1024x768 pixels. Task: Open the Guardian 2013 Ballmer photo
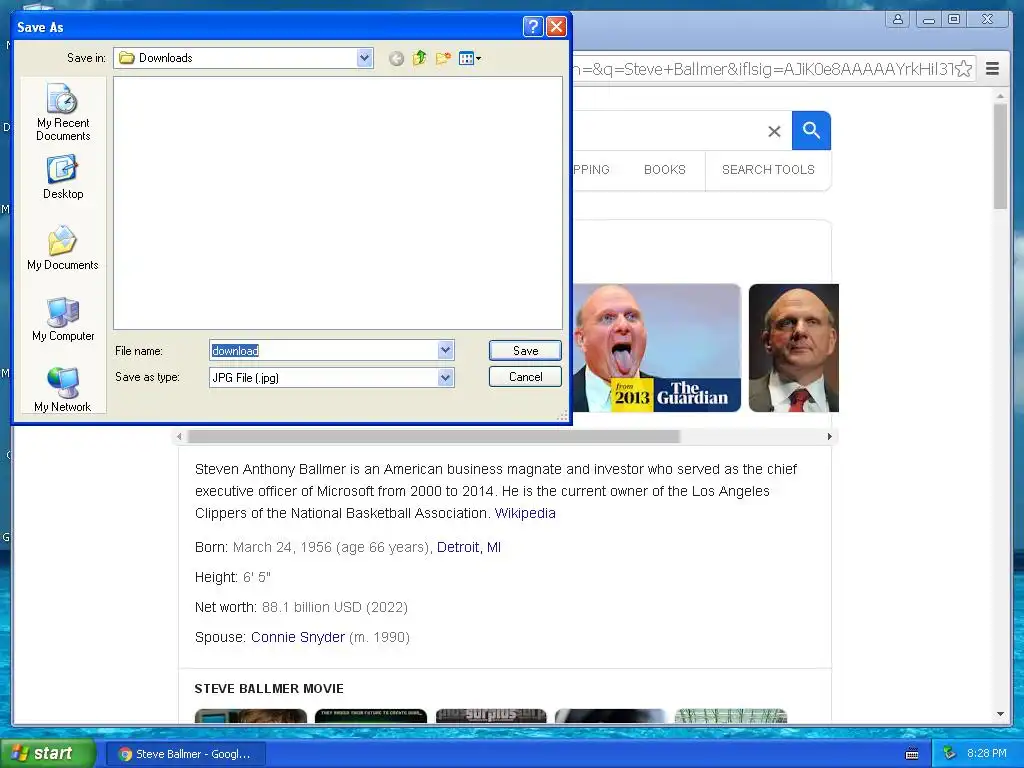(x=656, y=348)
